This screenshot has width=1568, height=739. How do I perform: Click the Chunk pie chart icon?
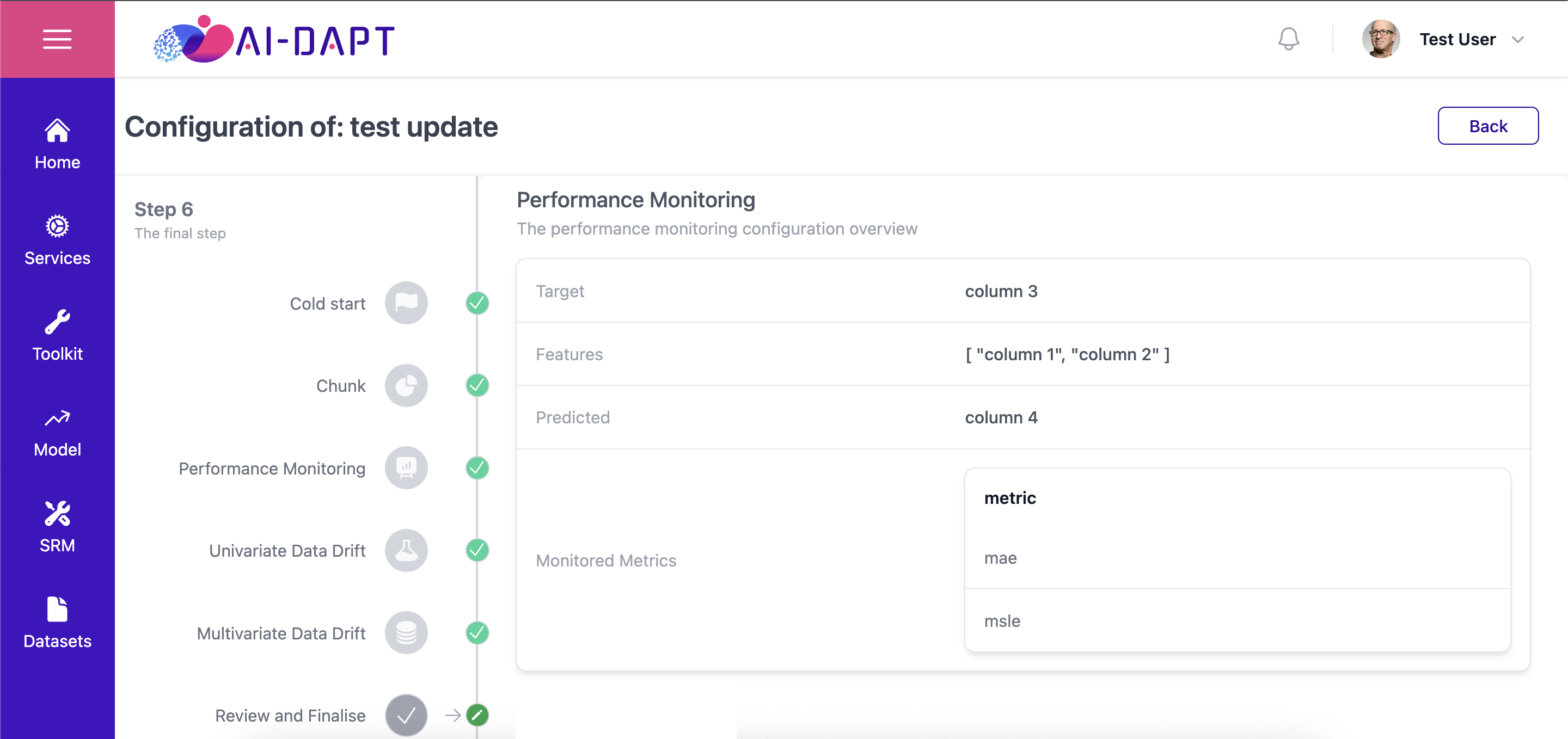(406, 386)
